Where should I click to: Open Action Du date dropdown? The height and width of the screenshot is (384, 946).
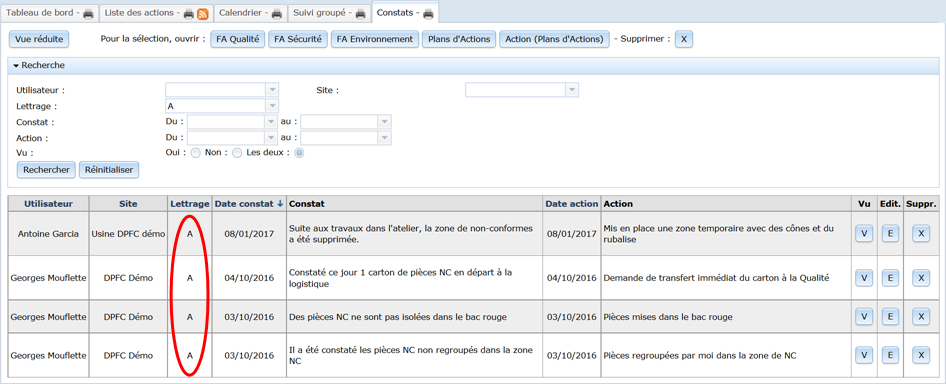coord(272,138)
